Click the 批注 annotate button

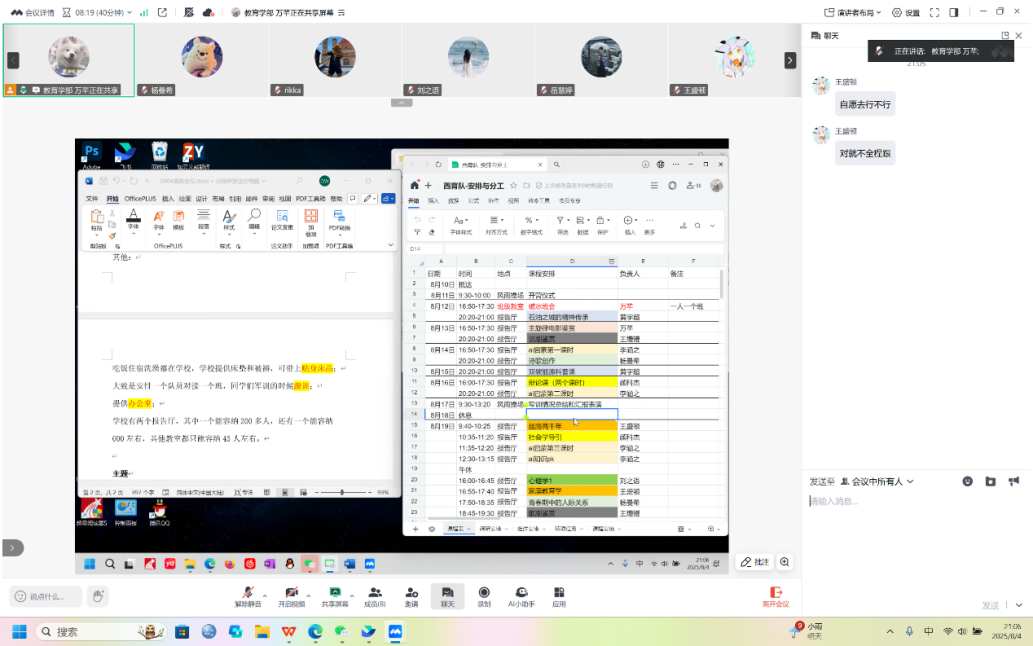coord(755,562)
